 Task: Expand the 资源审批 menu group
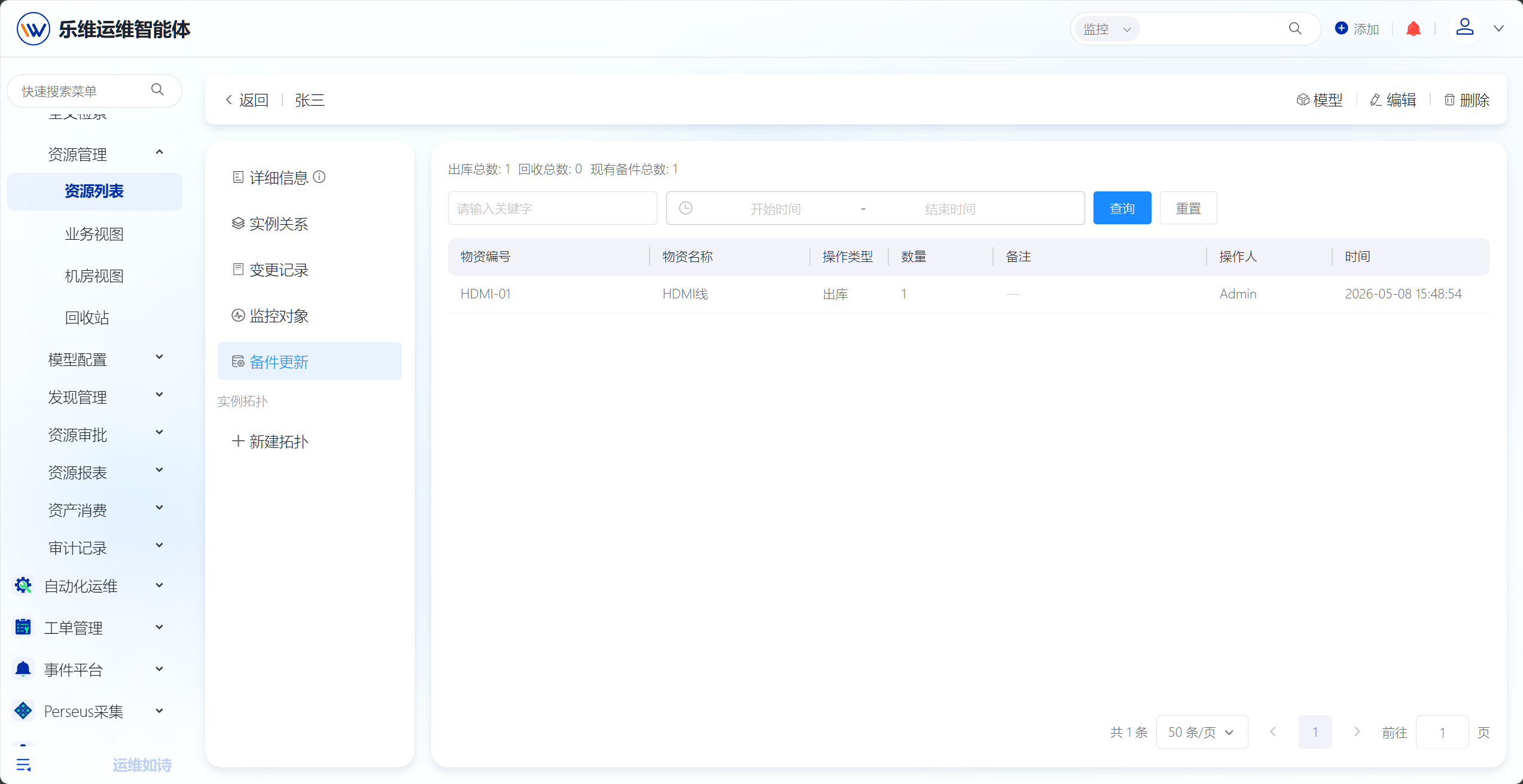(159, 432)
